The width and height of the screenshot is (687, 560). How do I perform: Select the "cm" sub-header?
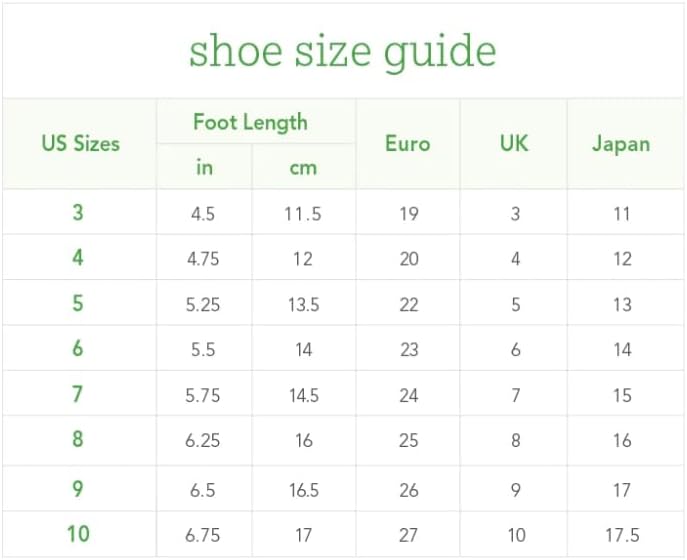coord(303,167)
